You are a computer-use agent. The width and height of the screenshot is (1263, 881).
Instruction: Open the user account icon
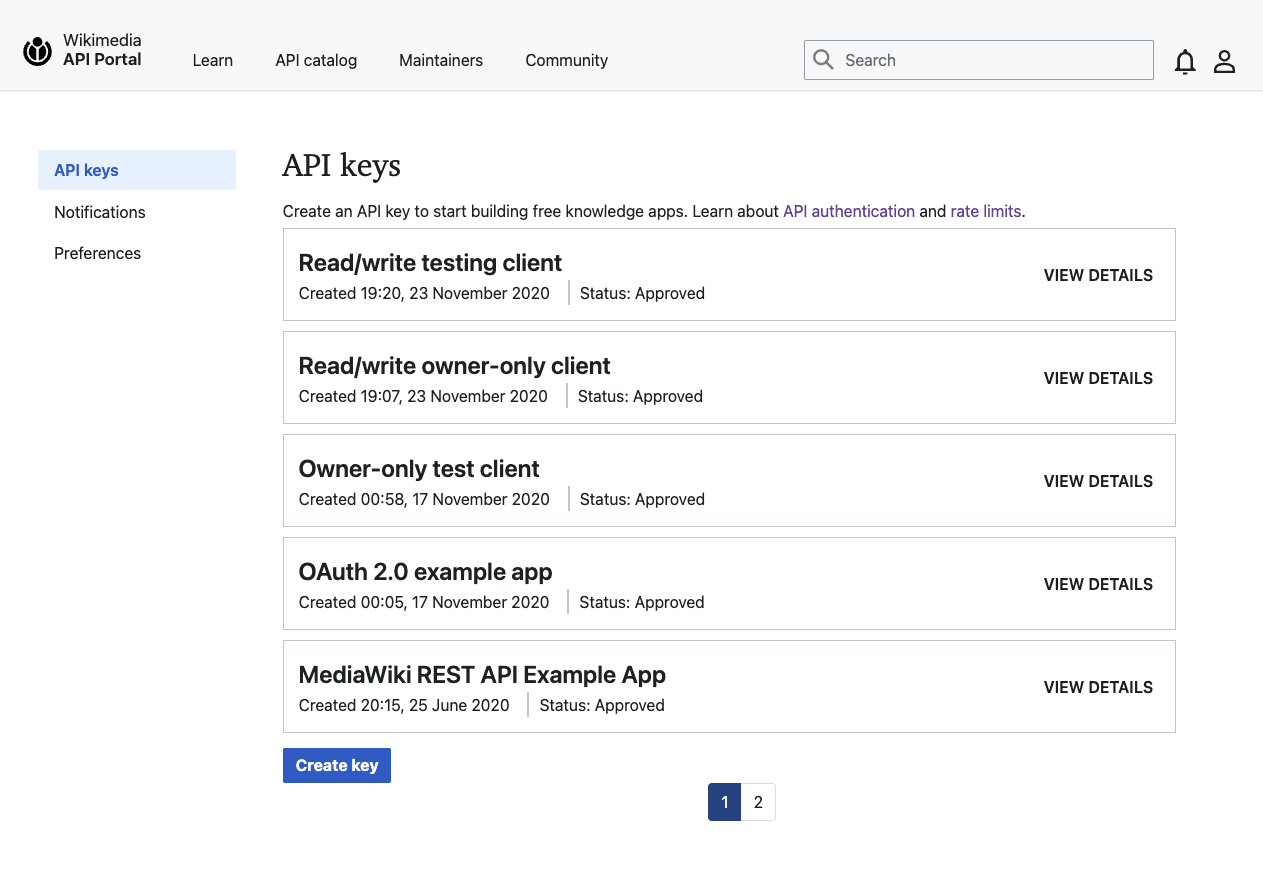(x=1224, y=61)
